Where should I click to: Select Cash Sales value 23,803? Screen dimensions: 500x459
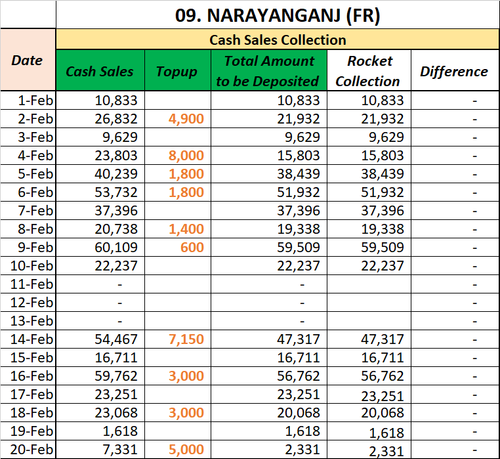[100, 155]
